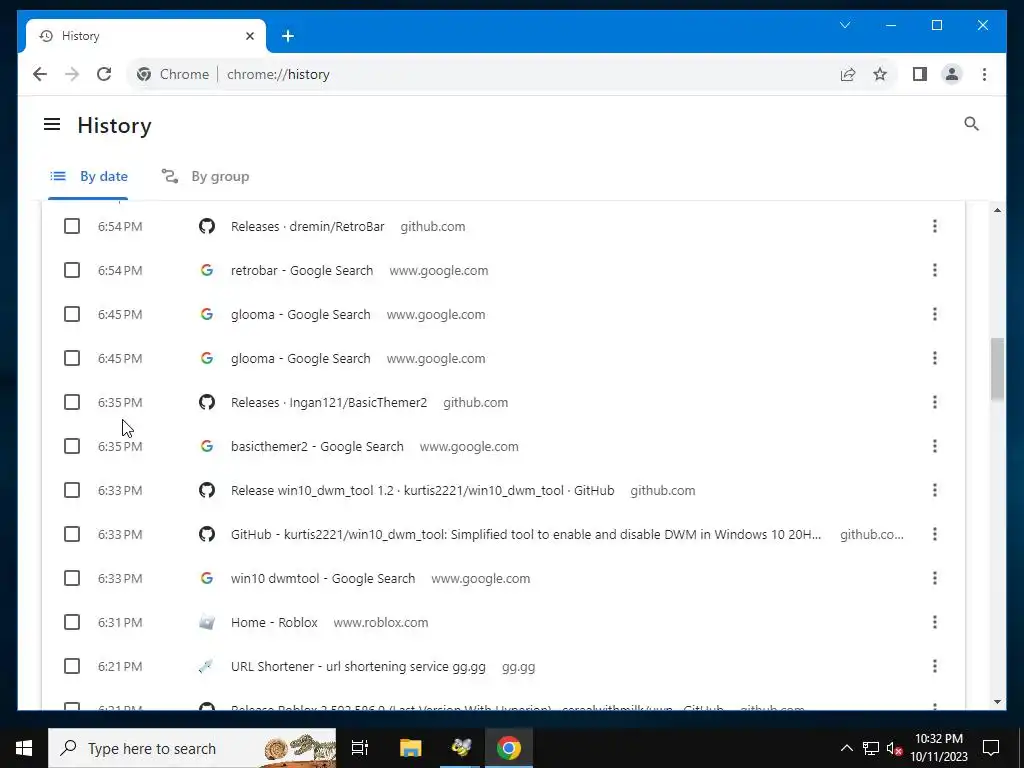Open a new tab with the plus button
Screen dimensions: 1024x768
288,36
